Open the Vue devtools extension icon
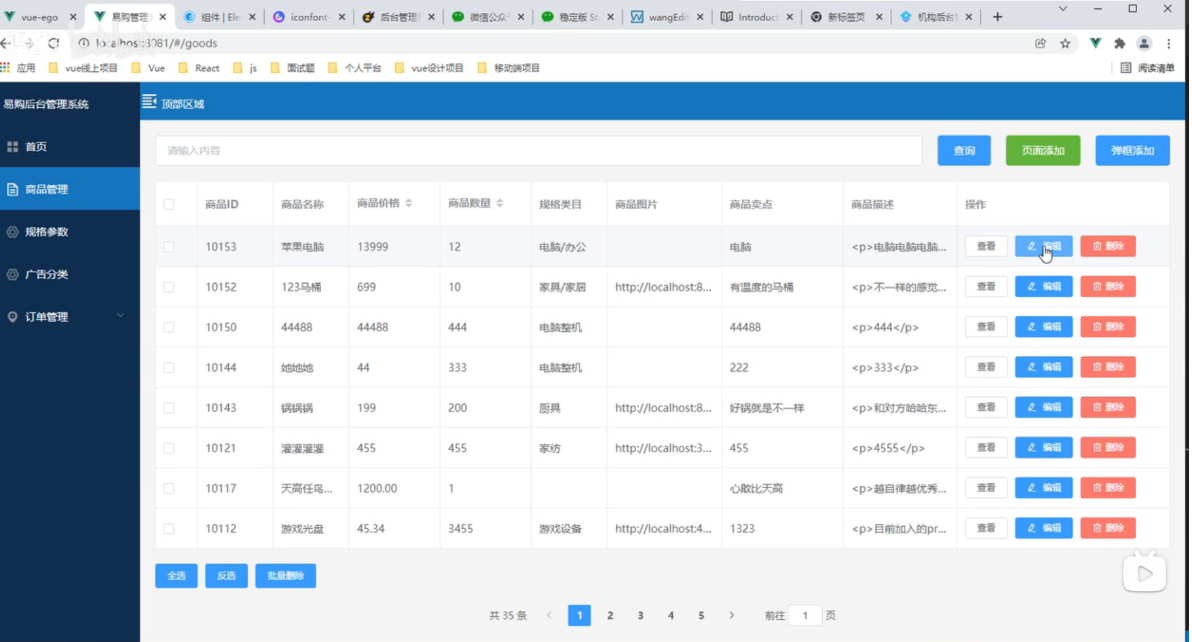Screen dimensions: 1192x642 [1095, 43]
